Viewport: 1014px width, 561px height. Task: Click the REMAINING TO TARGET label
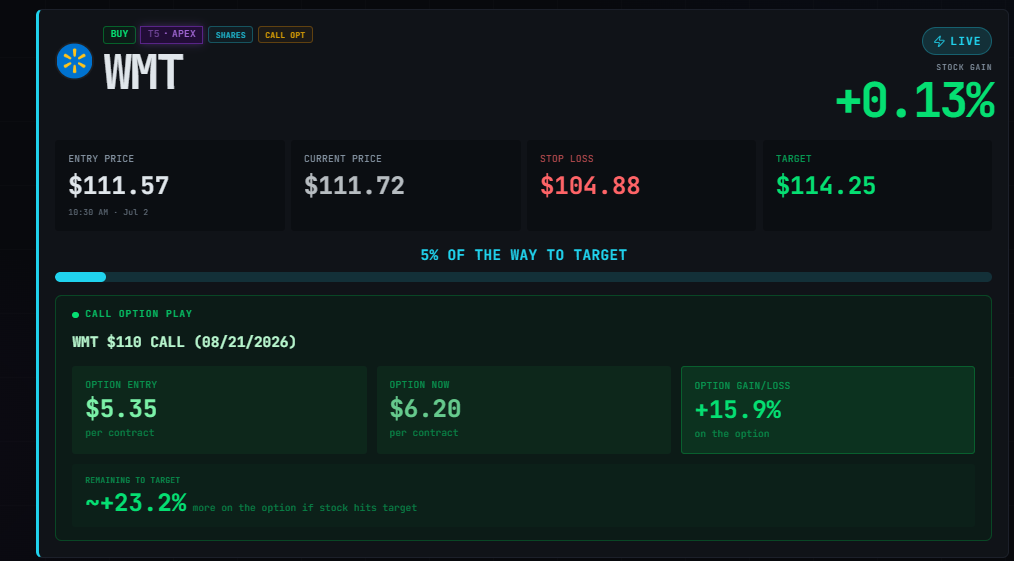133,480
